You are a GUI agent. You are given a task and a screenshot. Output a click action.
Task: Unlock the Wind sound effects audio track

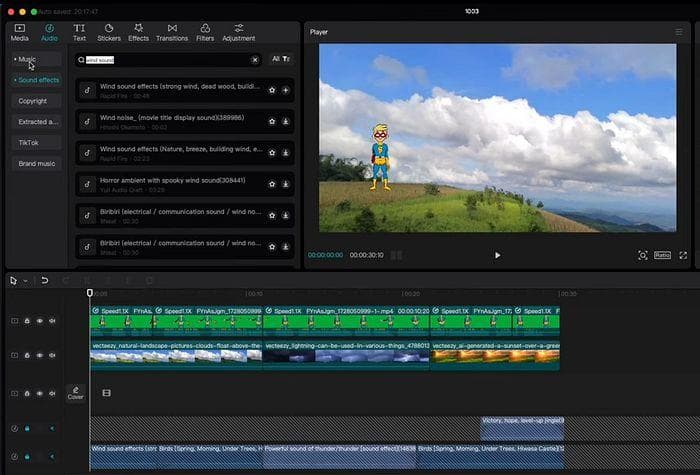click(27, 457)
